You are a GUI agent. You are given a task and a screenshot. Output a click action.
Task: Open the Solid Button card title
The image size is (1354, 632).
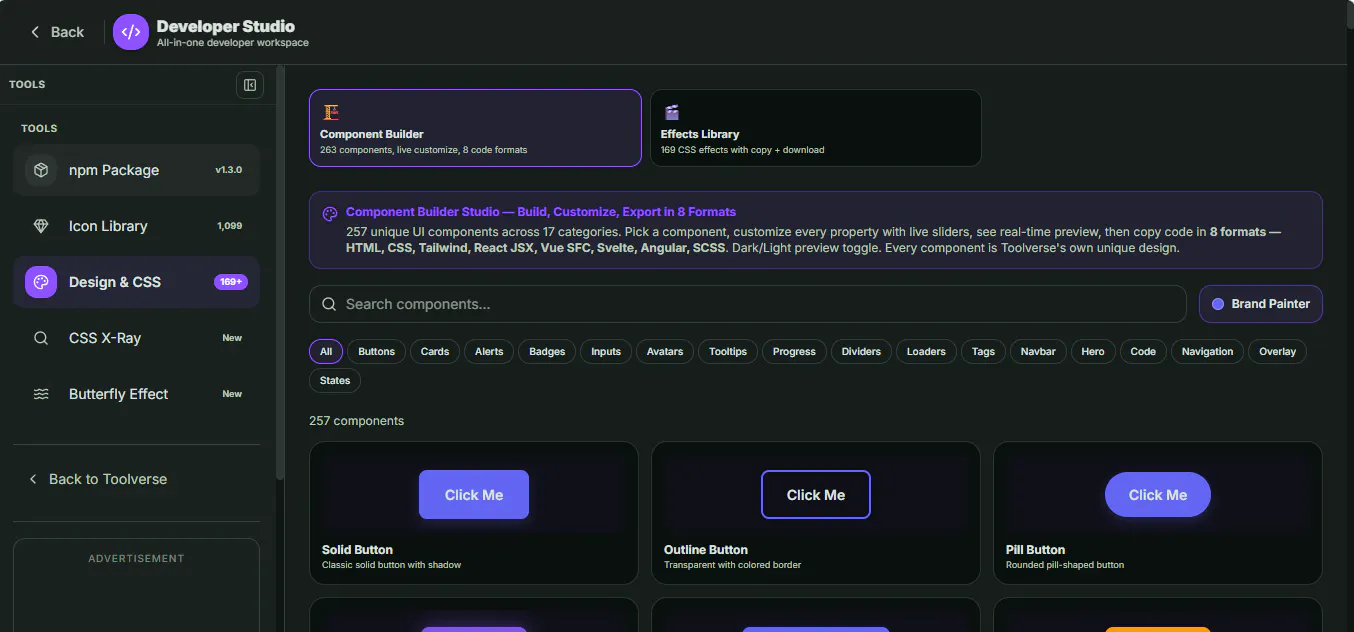(357, 550)
